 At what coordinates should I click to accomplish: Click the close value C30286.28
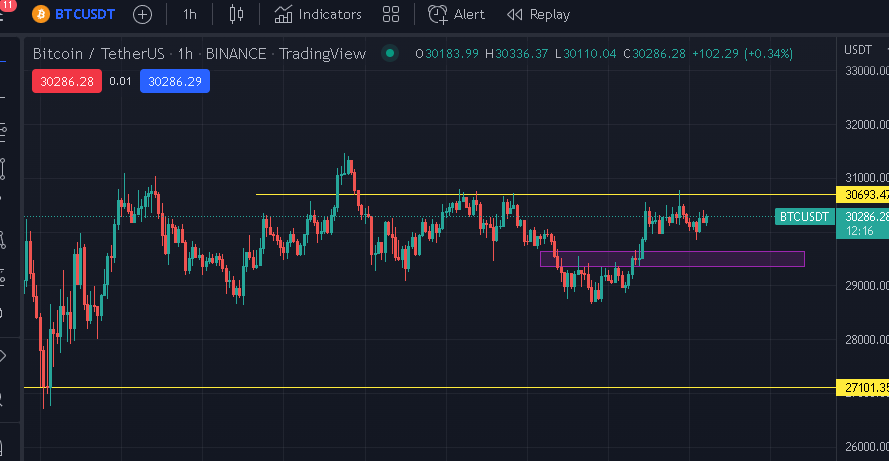coord(655,54)
